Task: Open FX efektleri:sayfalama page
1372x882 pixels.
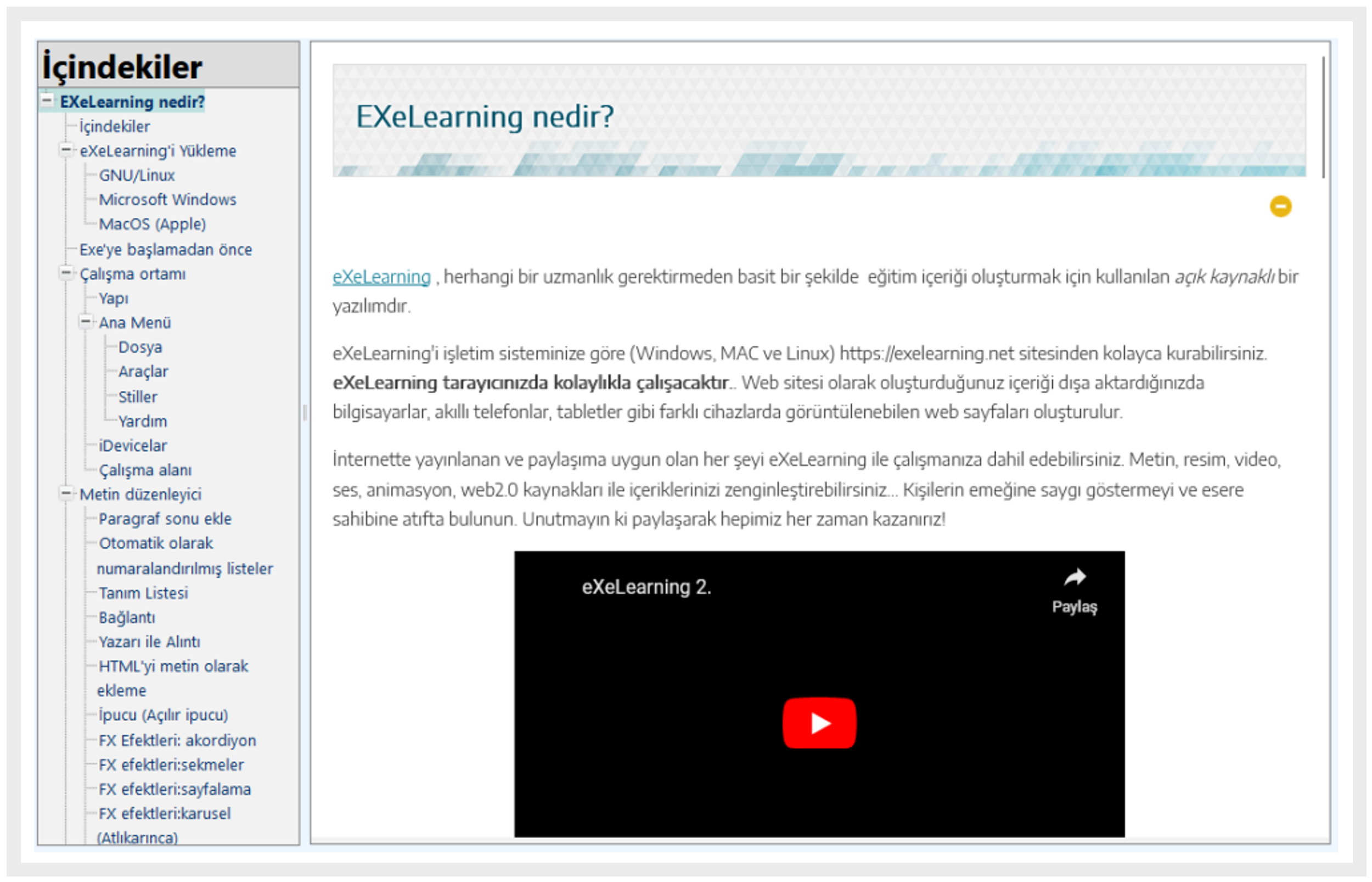Action: (x=174, y=789)
